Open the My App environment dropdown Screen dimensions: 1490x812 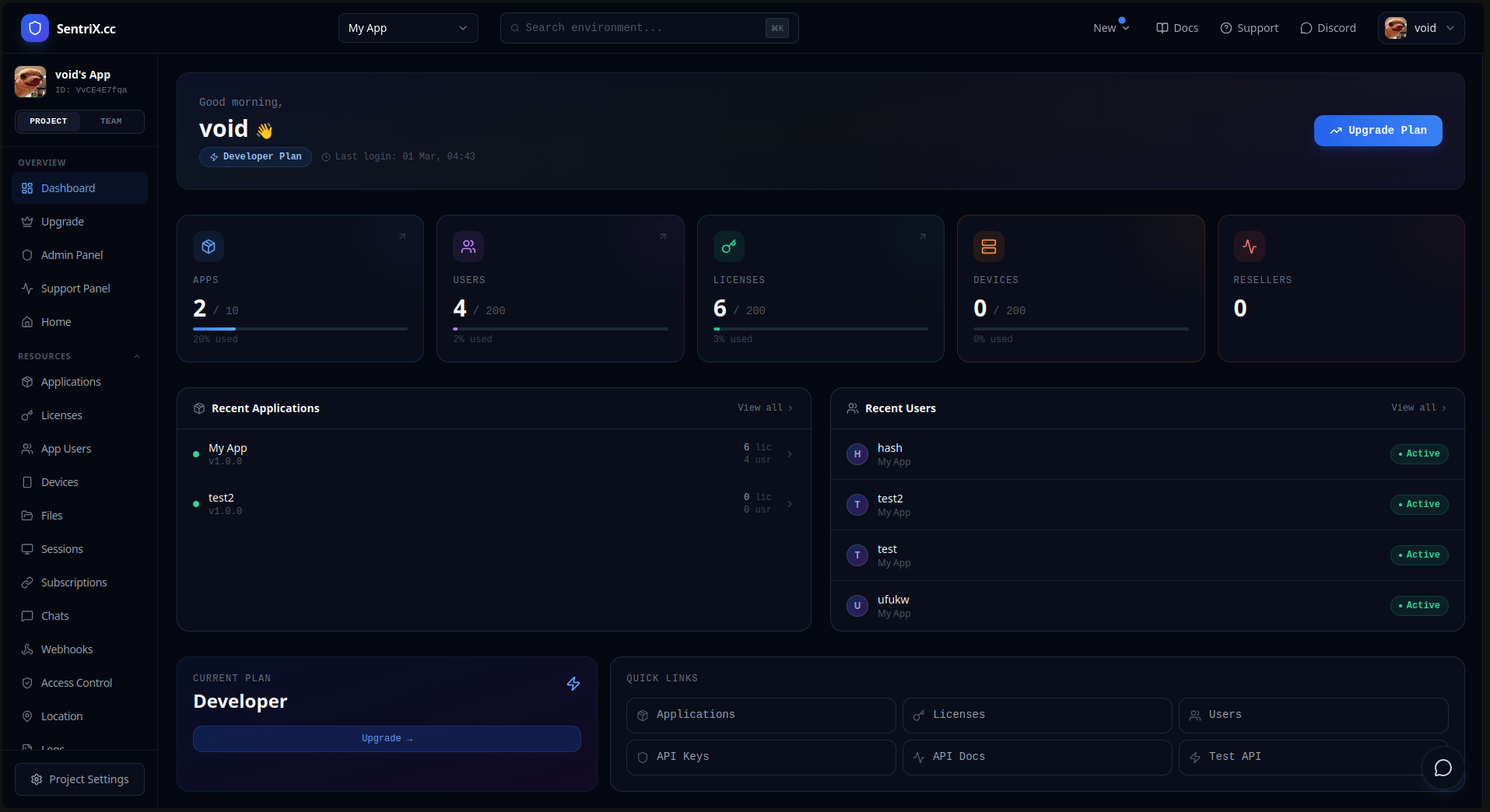click(x=408, y=28)
